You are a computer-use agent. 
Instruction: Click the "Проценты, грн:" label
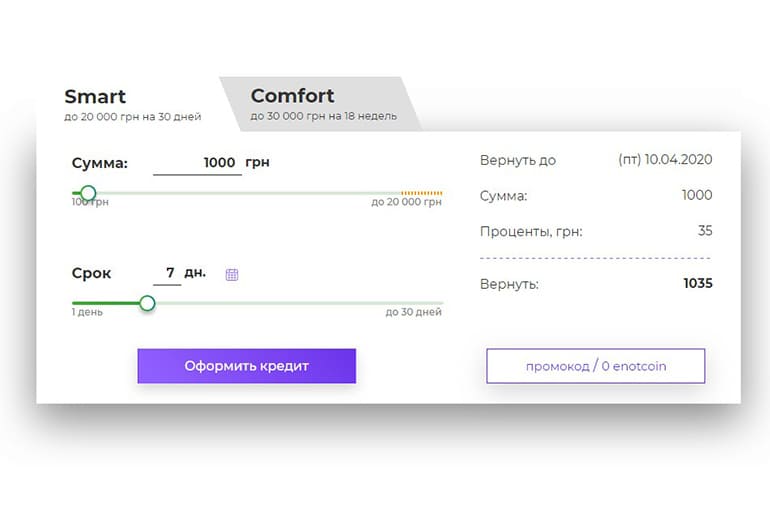pyautogui.click(x=530, y=232)
